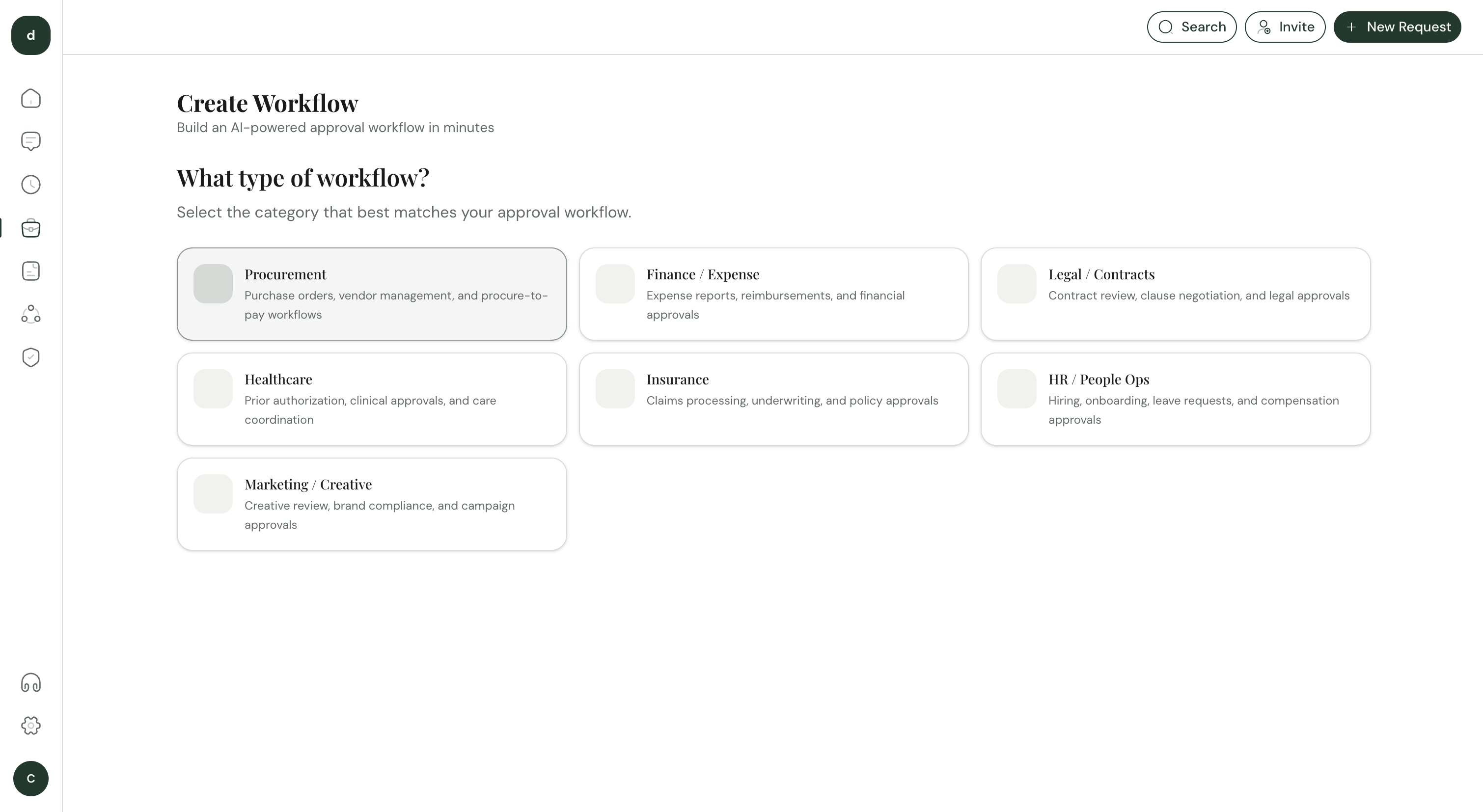Click the Search button
The width and height of the screenshot is (1483, 812).
1191,27
